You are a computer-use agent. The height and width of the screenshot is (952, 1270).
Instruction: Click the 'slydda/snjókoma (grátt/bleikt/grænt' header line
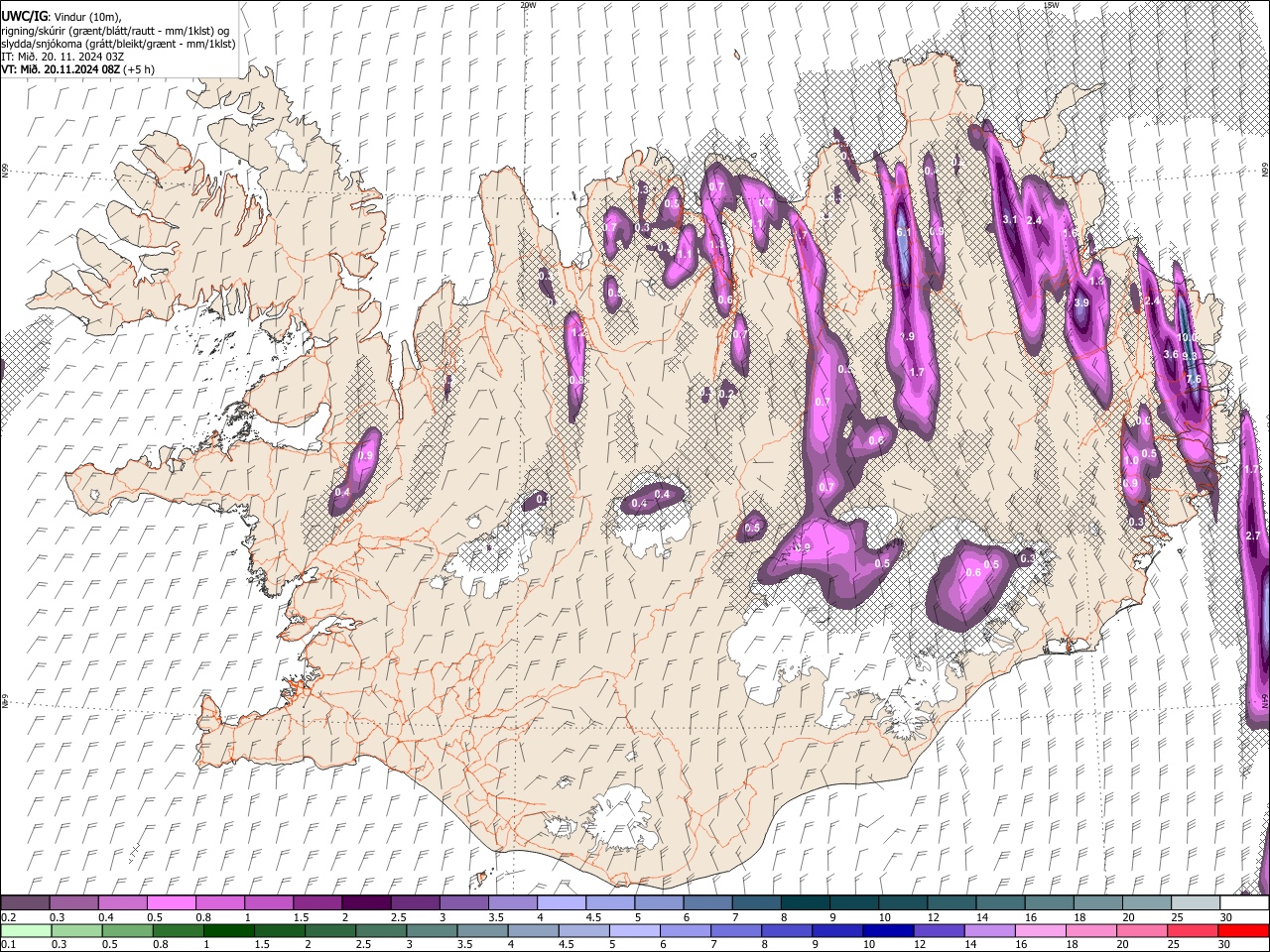click(118, 44)
